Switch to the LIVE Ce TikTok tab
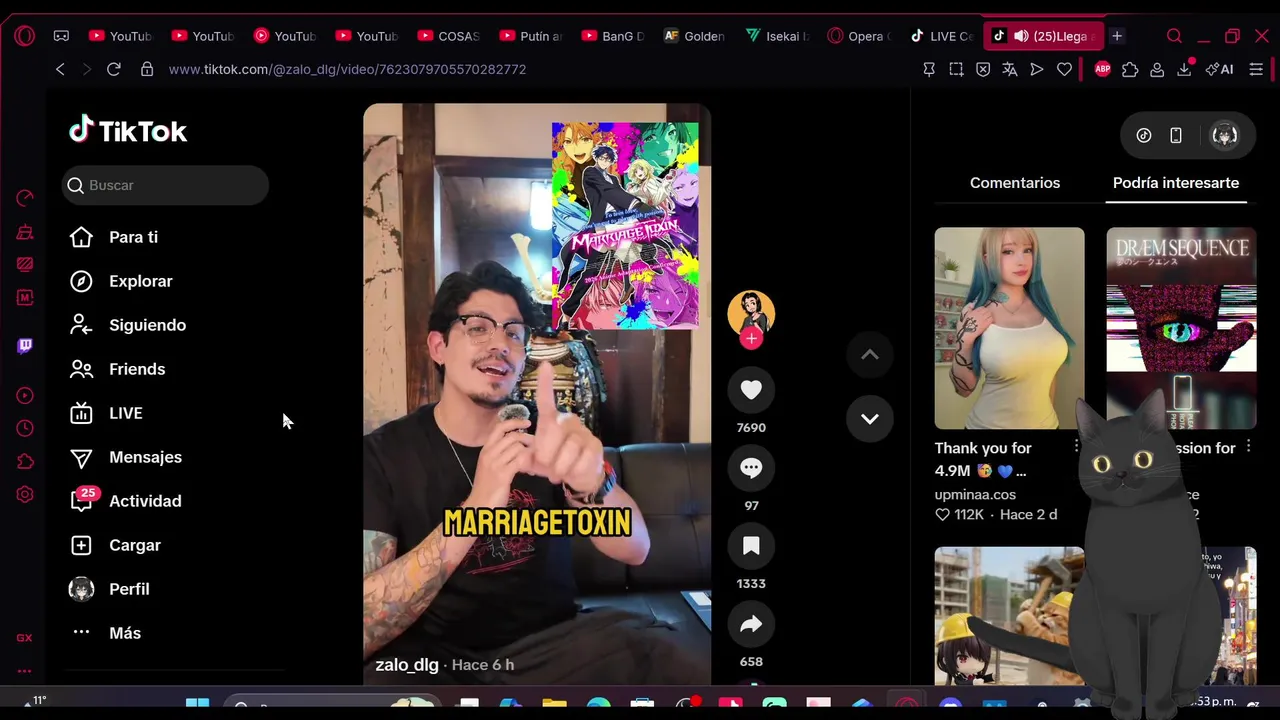The width and height of the screenshot is (1280, 720). click(940, 36)
